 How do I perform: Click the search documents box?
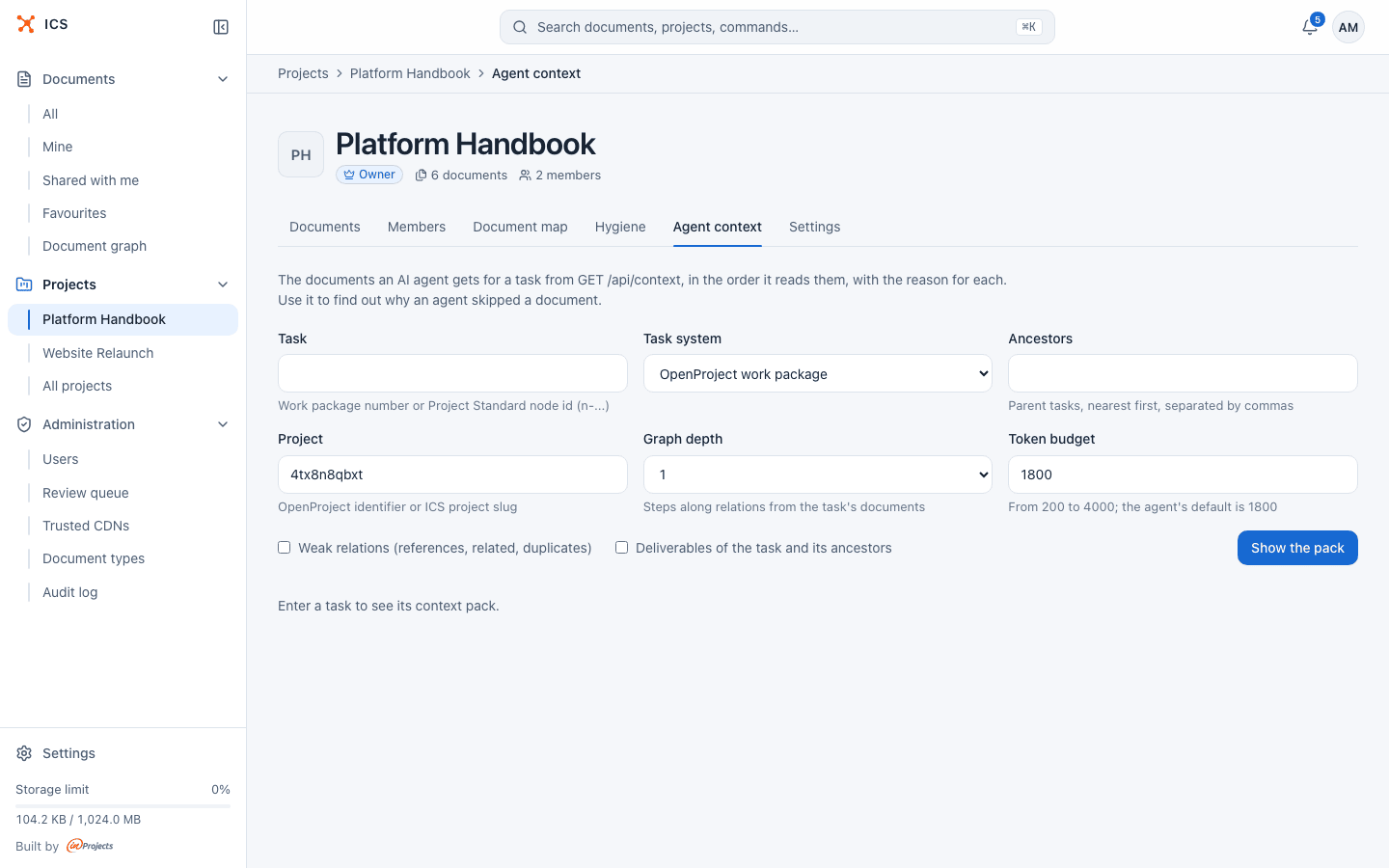click(777, 27)
